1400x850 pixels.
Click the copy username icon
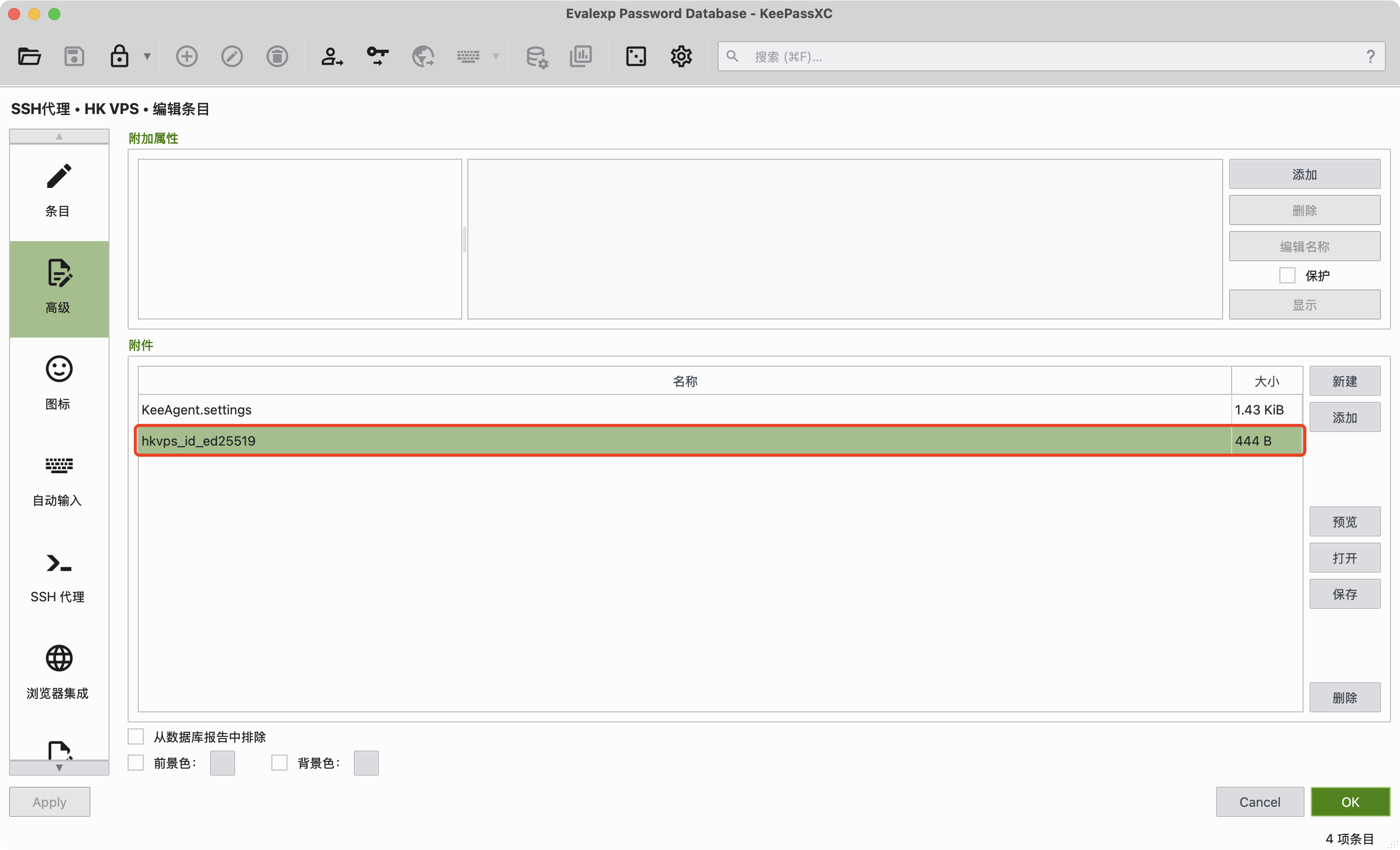tap(332, 56)
